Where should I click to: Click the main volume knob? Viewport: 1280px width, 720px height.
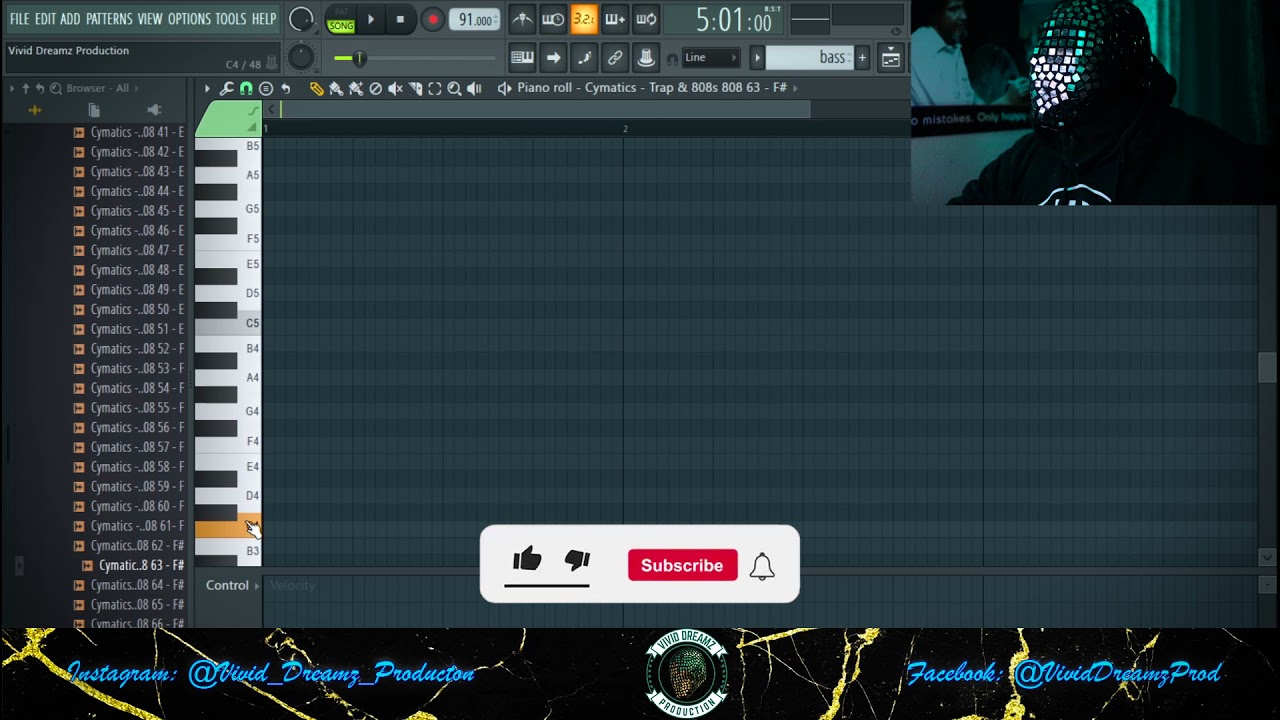click(x=300, y=19)
